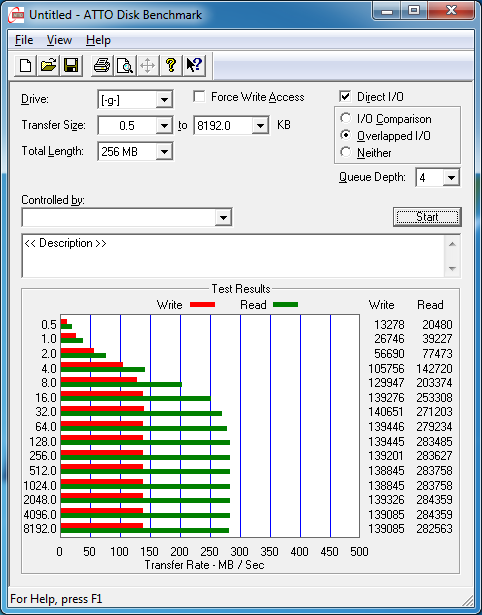Image resolution: width=482 pixels, height=615 pixels.
Task: Click the ATTO app icon in title bar
Action: coord(16,15)
